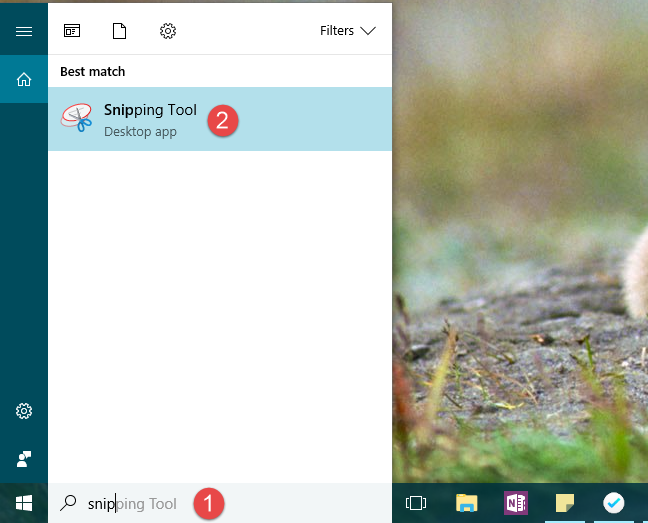Launch File Explorer from the taskbar
The height and width of the screenshot is (523, 648).
coord(466,503)
